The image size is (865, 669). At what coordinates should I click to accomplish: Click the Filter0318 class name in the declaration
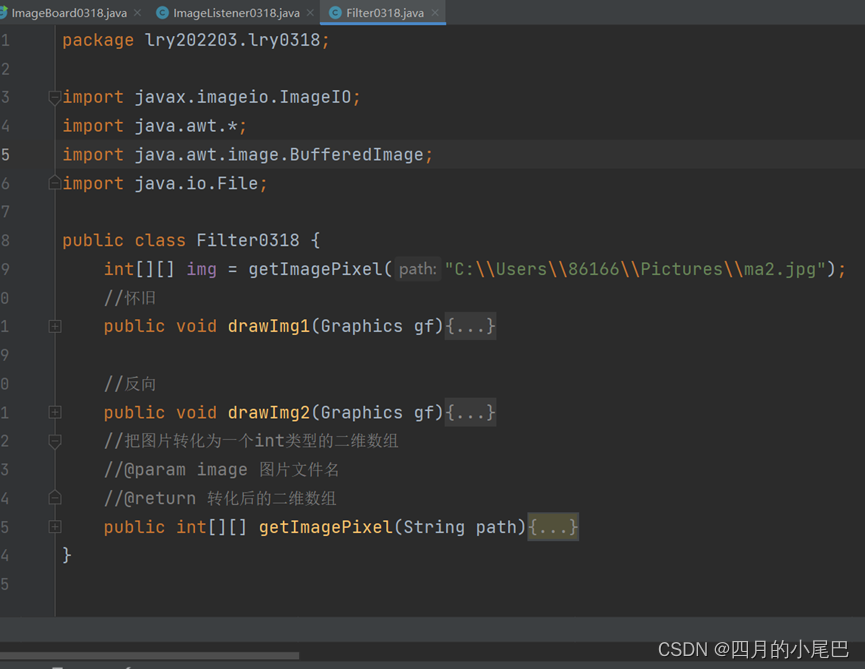247,240
